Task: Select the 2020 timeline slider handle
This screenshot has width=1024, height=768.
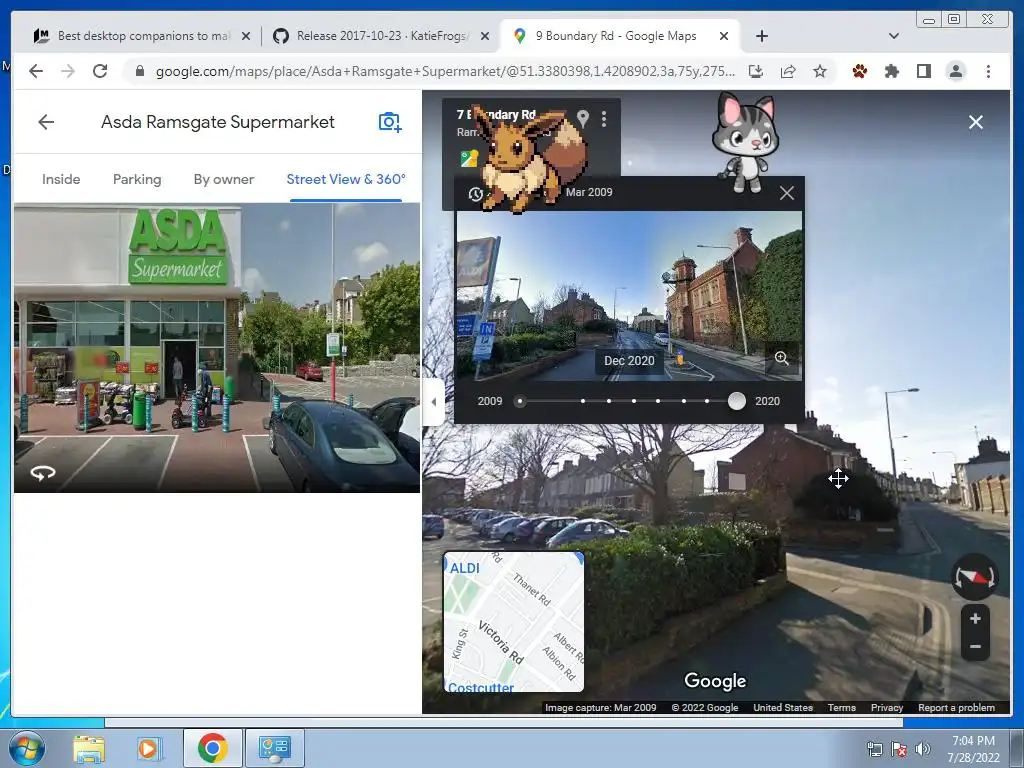Action: click(737, 401)
